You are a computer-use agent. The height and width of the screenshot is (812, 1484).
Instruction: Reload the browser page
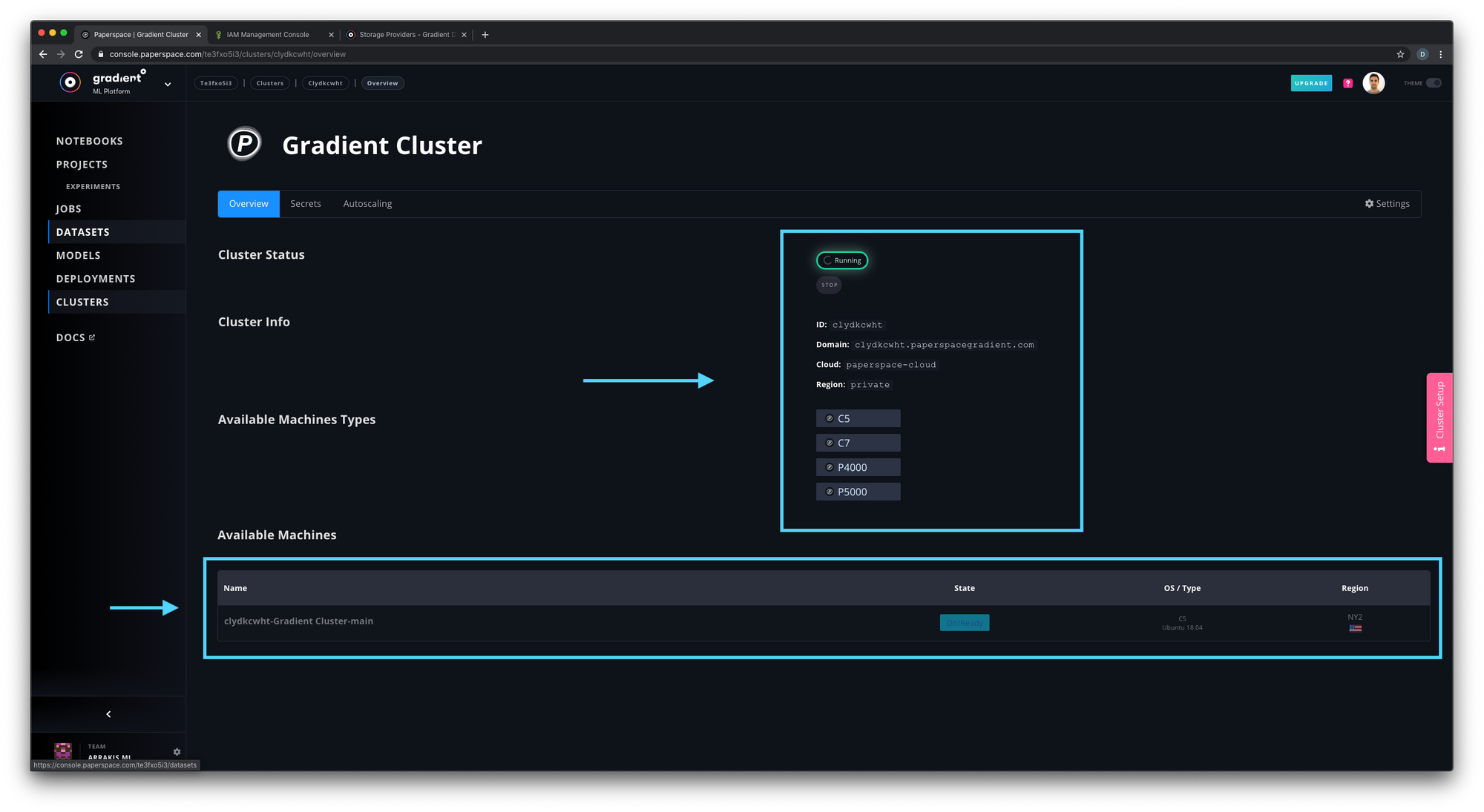pos(79,54)
